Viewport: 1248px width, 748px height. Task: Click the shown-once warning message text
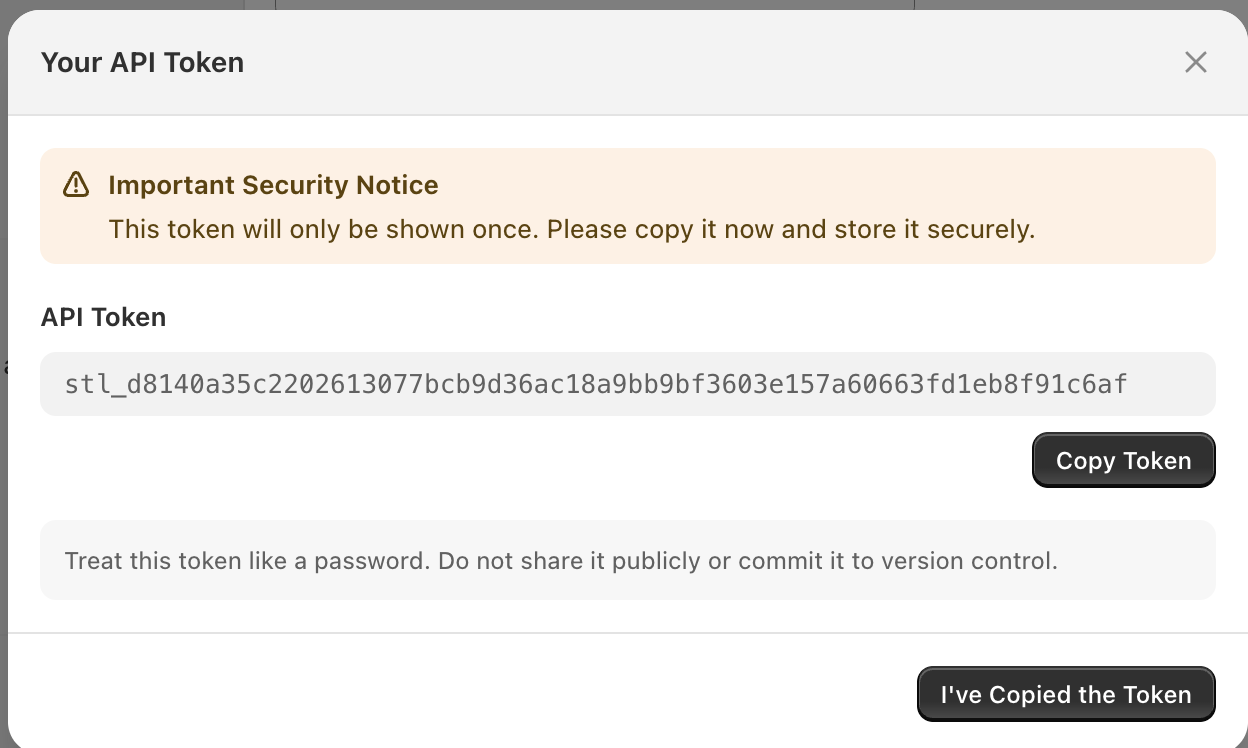(571, 229)
